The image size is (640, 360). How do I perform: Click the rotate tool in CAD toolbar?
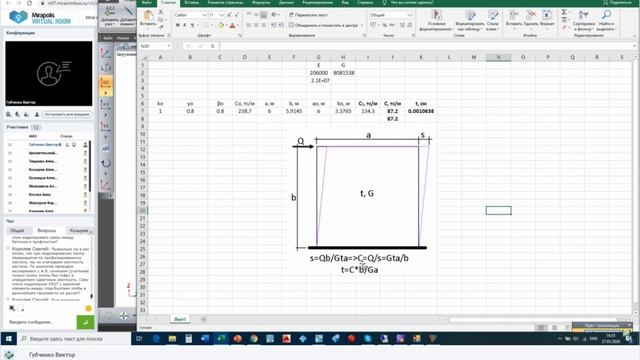106,164
